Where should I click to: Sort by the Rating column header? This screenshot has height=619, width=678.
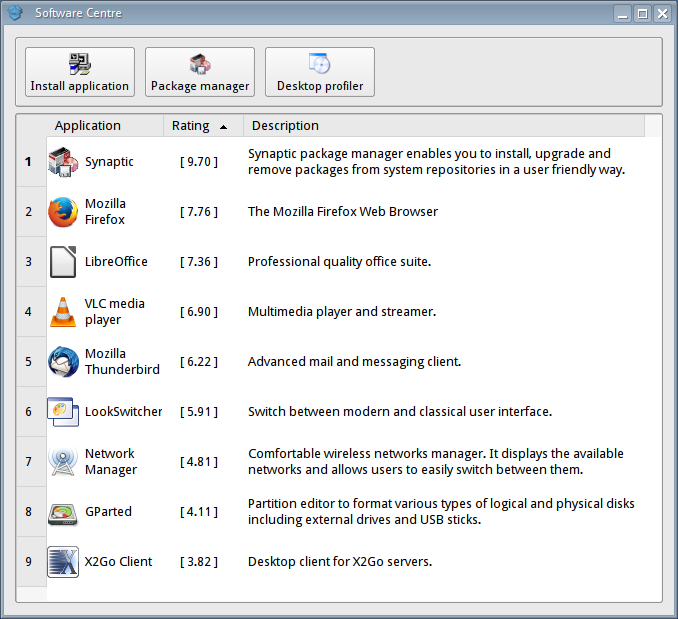tap(203, 126)
